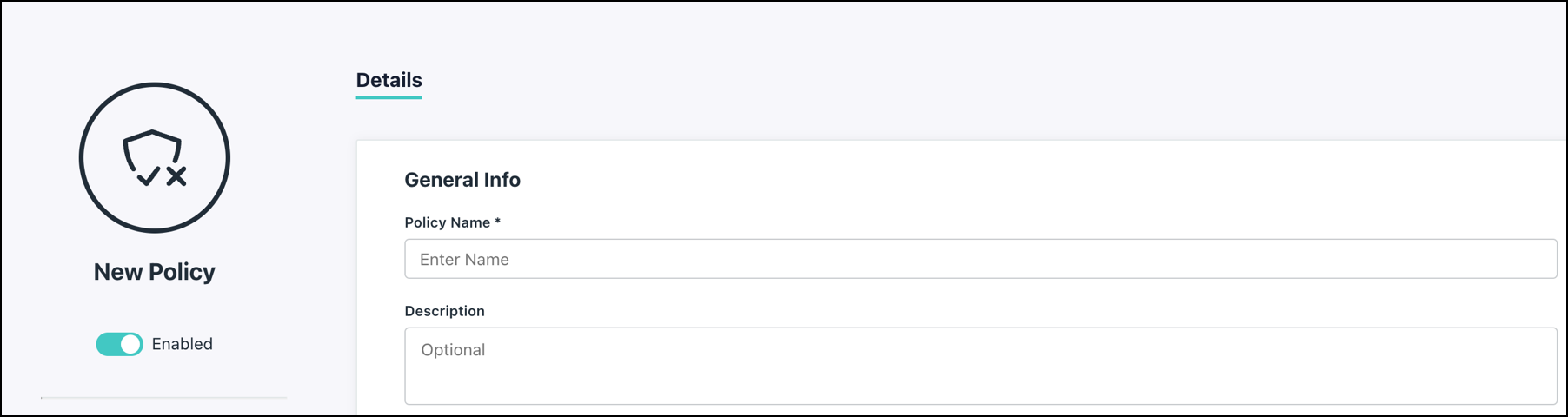
Task: Click the Description field label
Action: pos(444,311)
